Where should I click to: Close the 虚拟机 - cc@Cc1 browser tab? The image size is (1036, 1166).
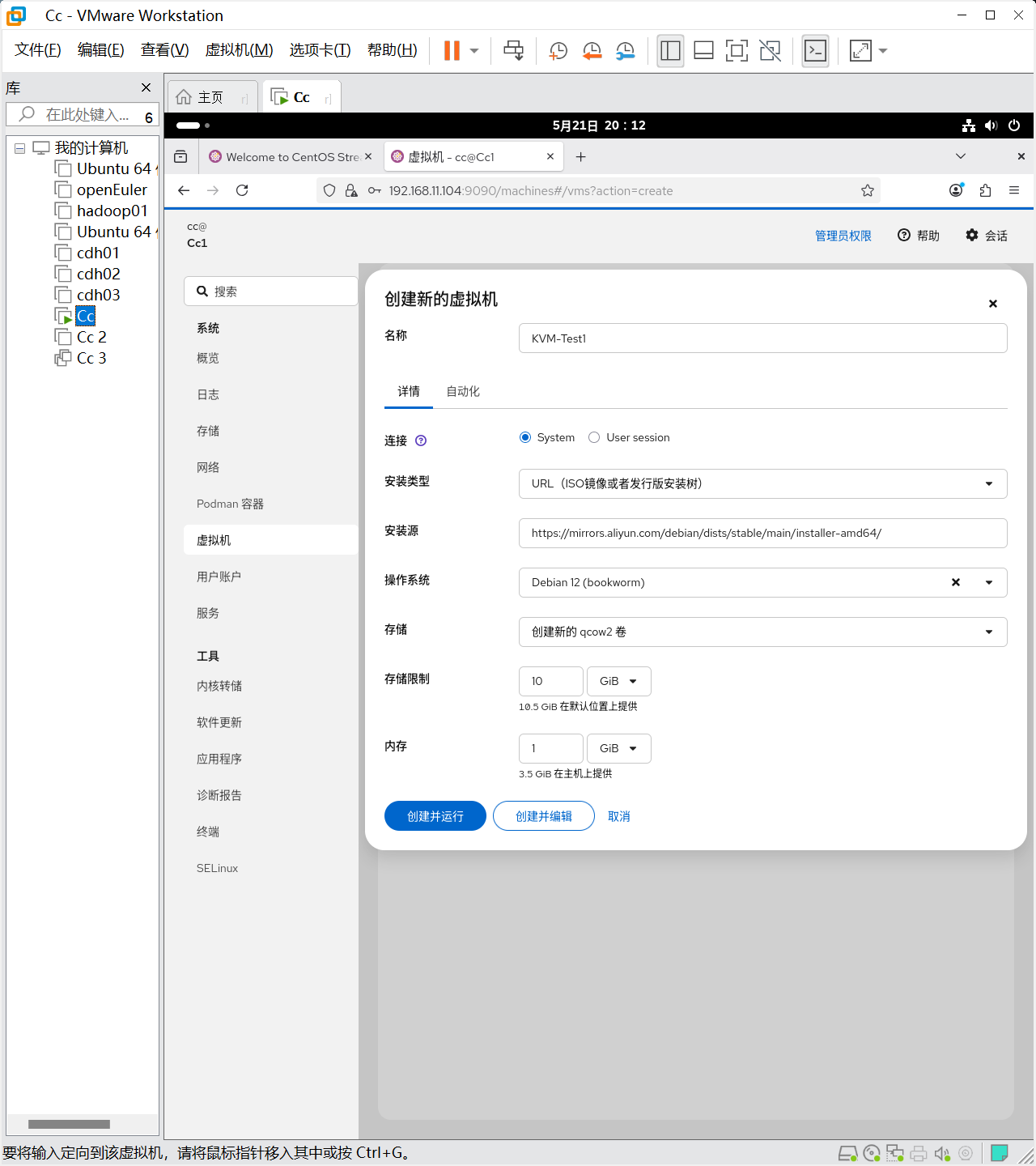pos(550,157)
